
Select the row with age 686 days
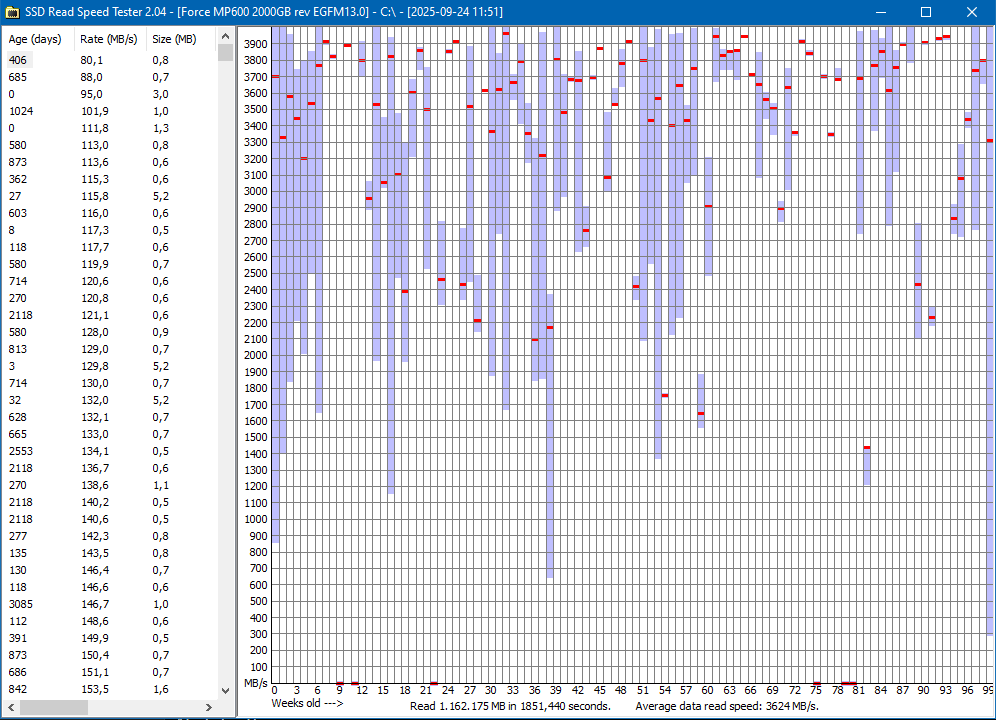pos(109,672)
